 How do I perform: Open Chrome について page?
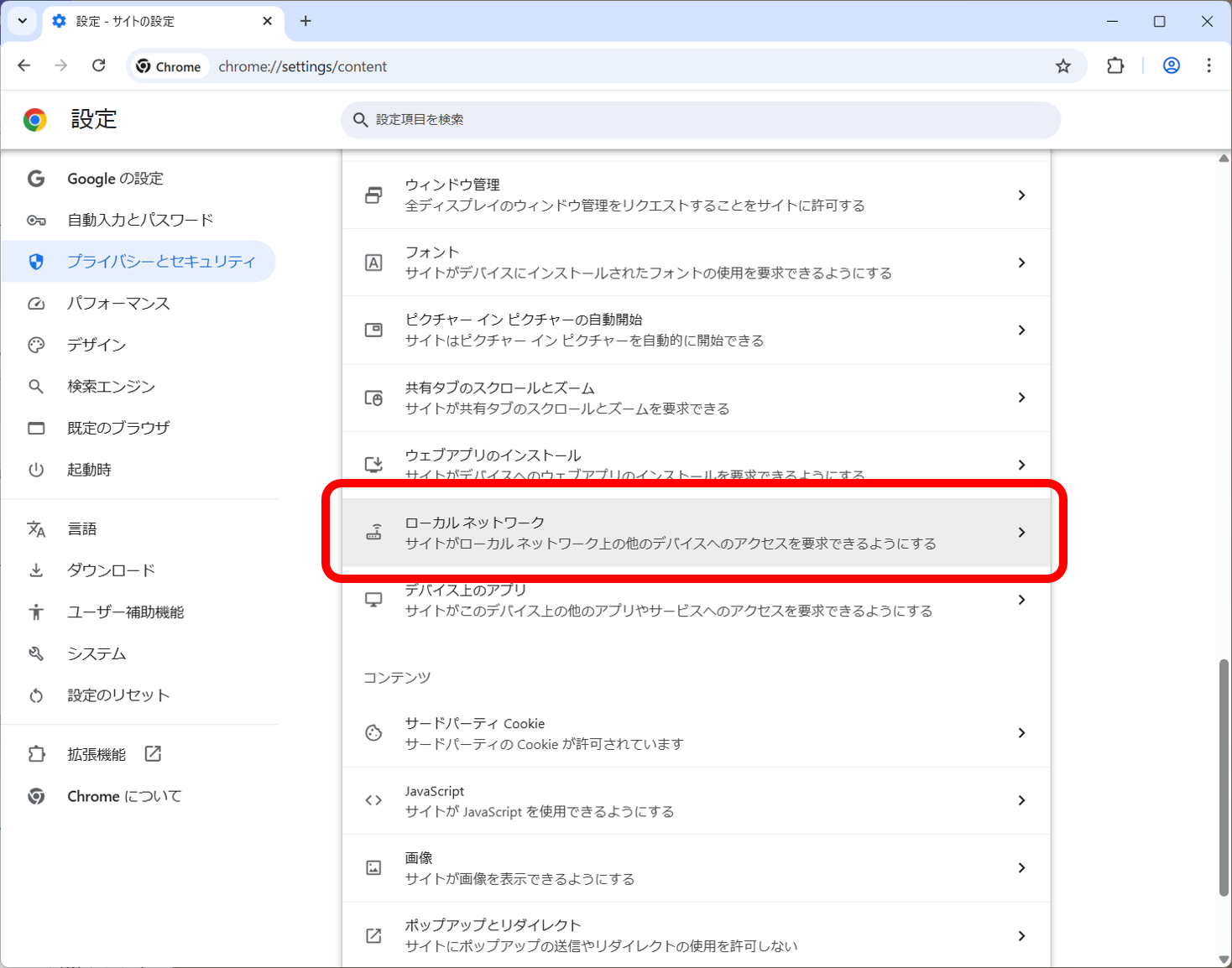(138, 796)
